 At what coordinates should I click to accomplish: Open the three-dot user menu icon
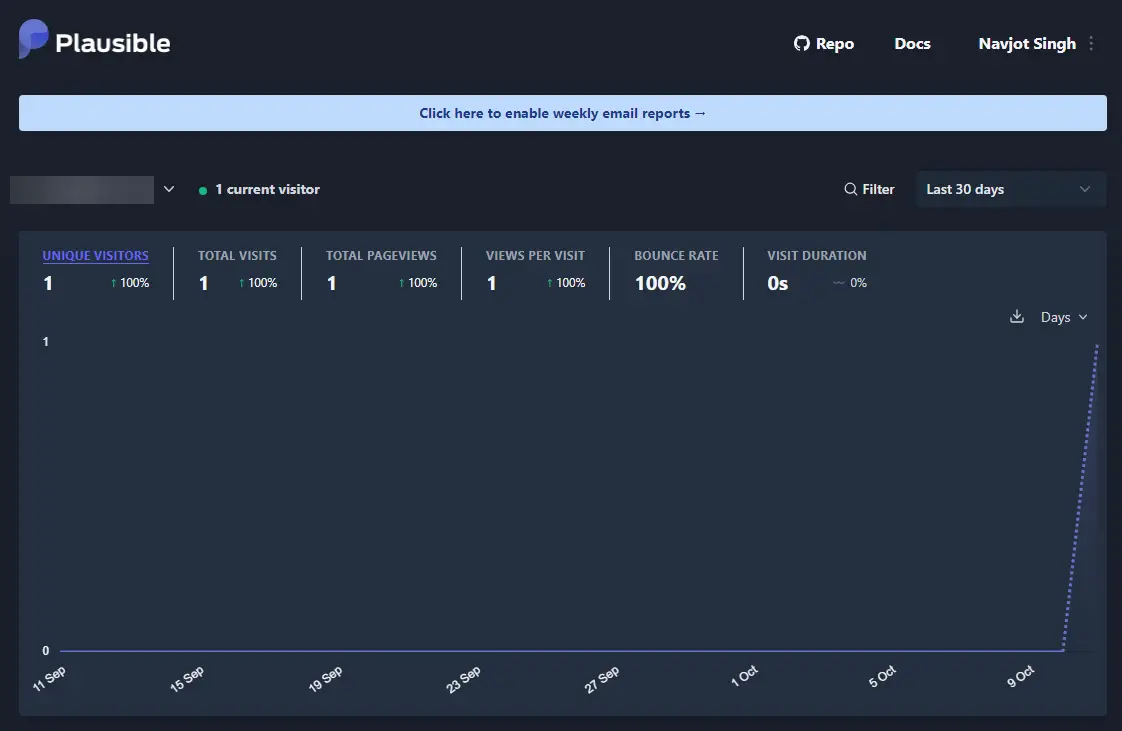(x=1091, y=44)
